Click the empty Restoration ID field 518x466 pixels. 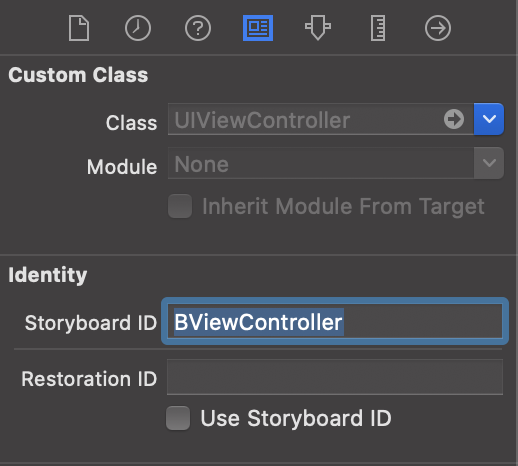[x=335, y=377]
